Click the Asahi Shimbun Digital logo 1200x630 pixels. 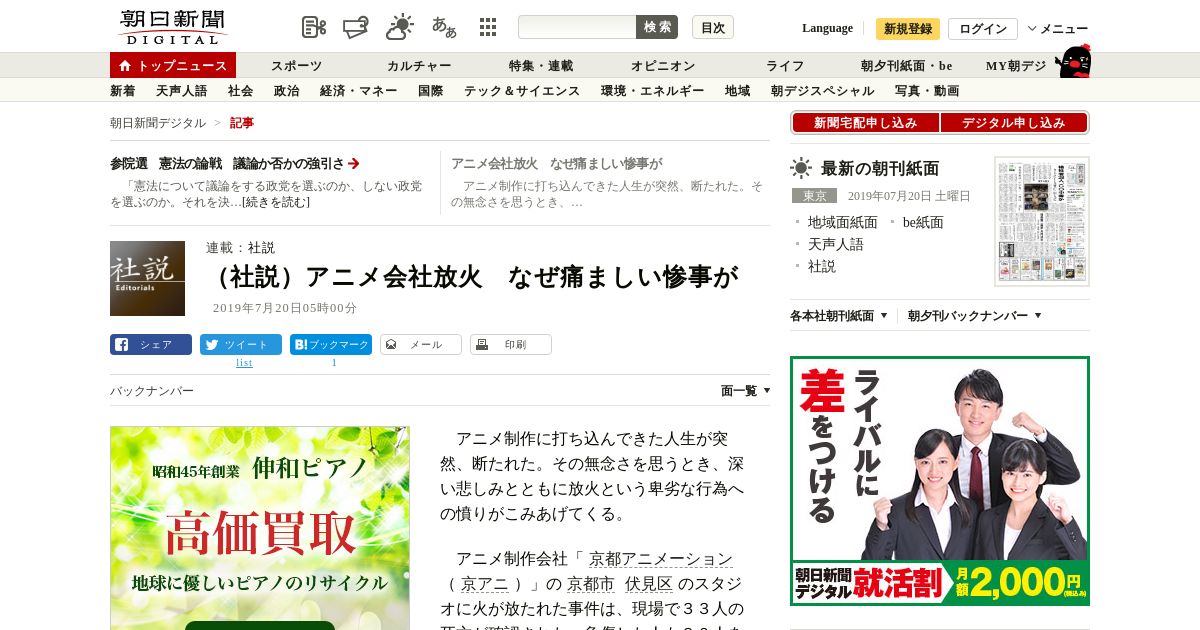pyautogui.click(x=172, y=27)
